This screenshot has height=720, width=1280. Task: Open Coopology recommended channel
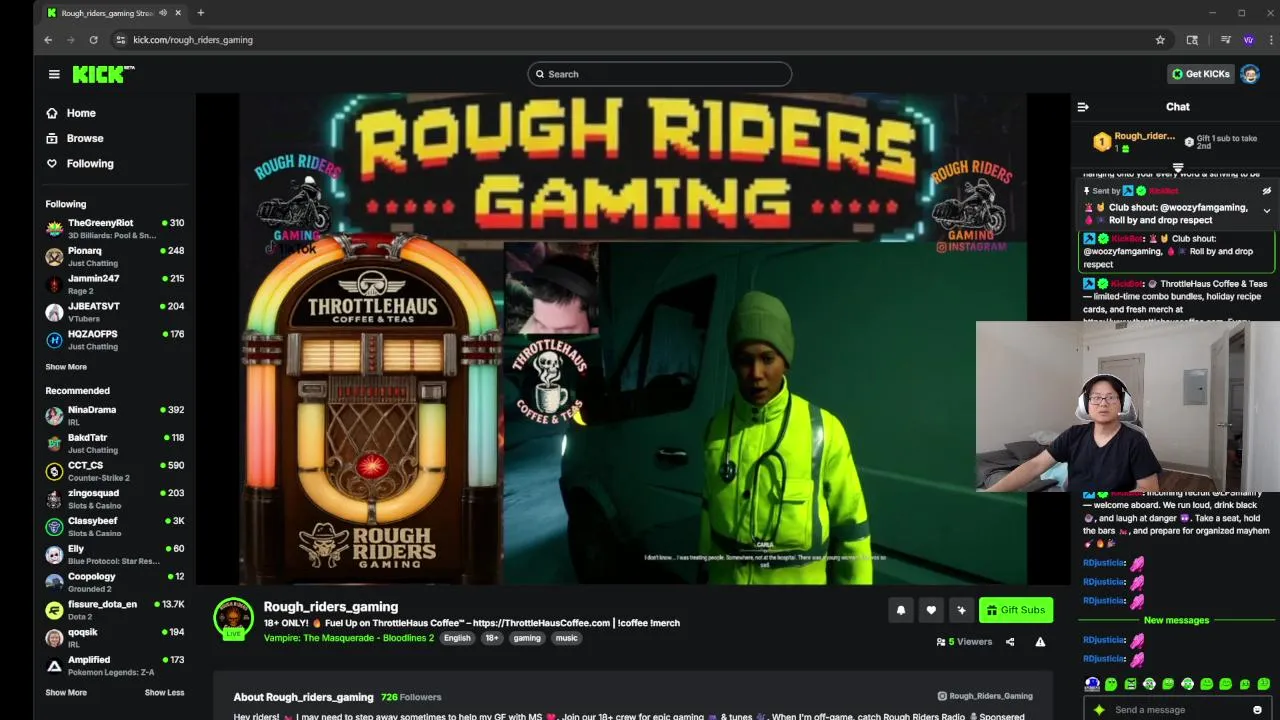click(115, 582)
